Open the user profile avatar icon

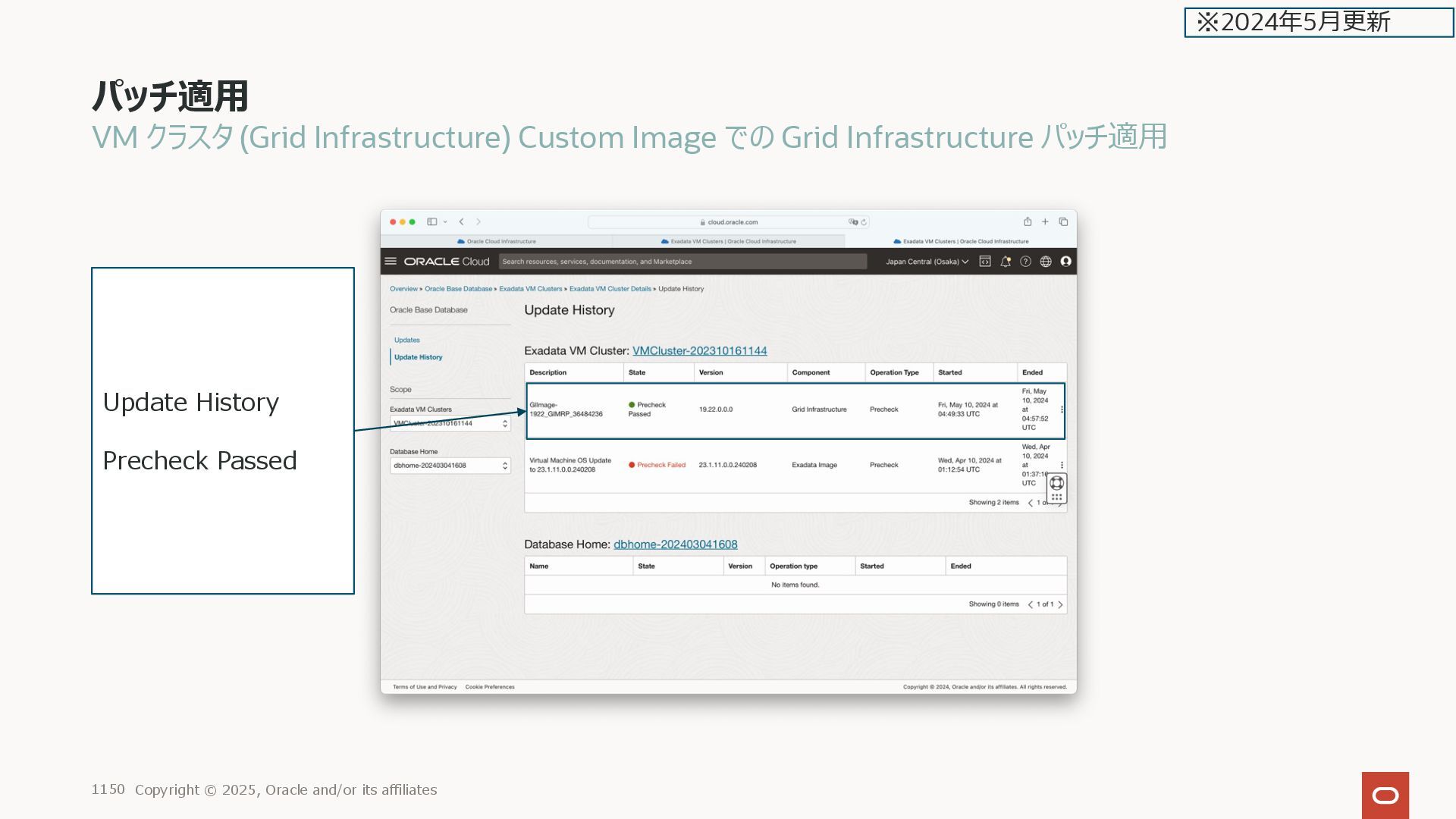click(x=1065, y=261)
